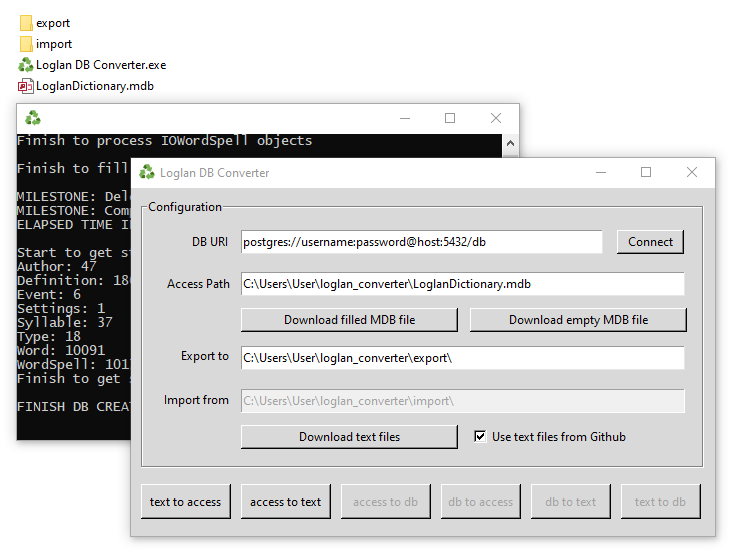Click the DB URI label
Image resolution: width=730 pixels, height=552 pixels.
pyautogui.click(x=210, y=242)
